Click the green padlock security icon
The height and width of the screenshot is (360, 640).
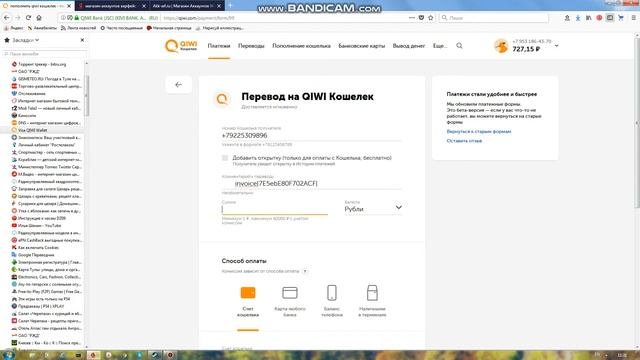76,18
